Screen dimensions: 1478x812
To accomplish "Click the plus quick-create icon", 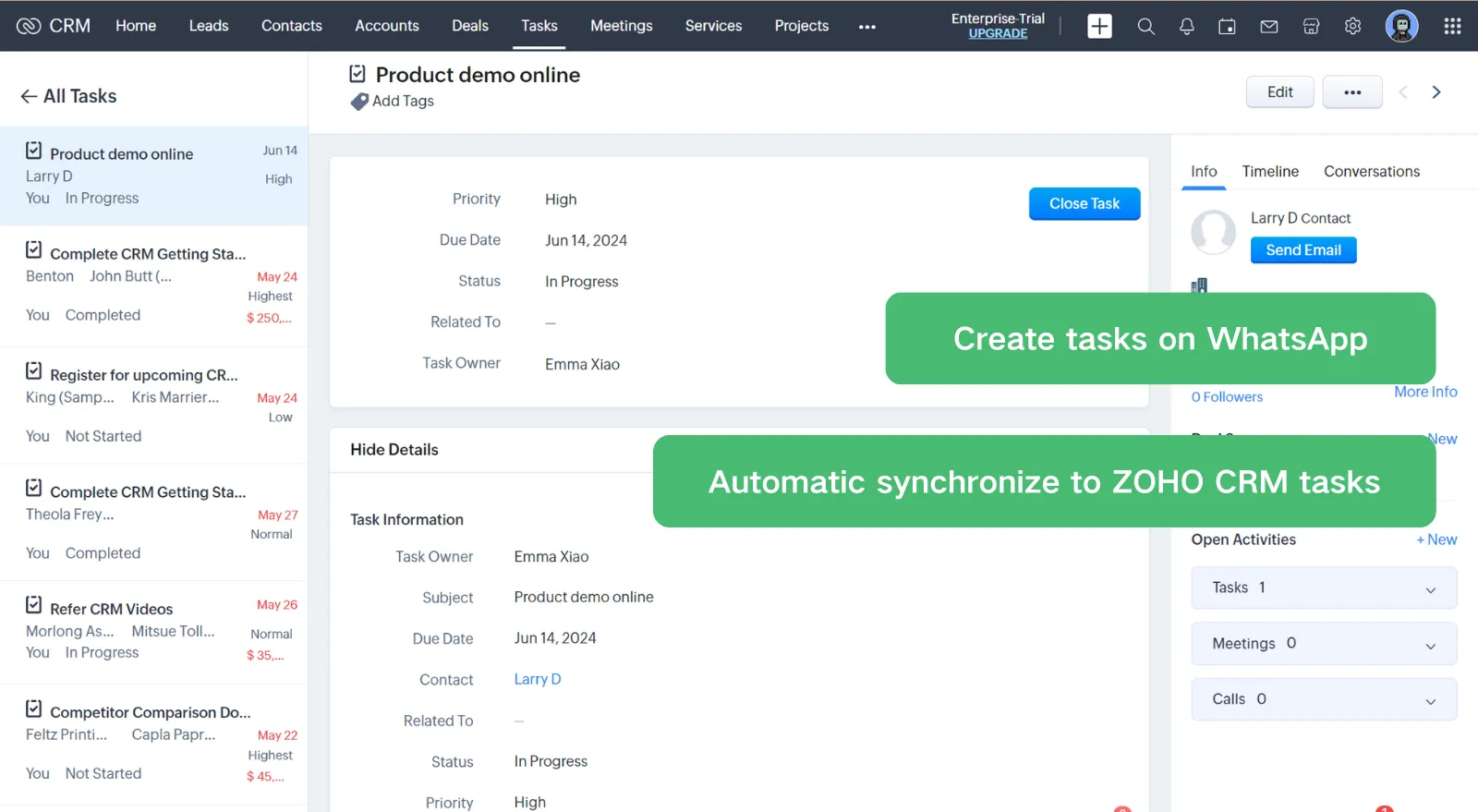I will pos(1099,26).
